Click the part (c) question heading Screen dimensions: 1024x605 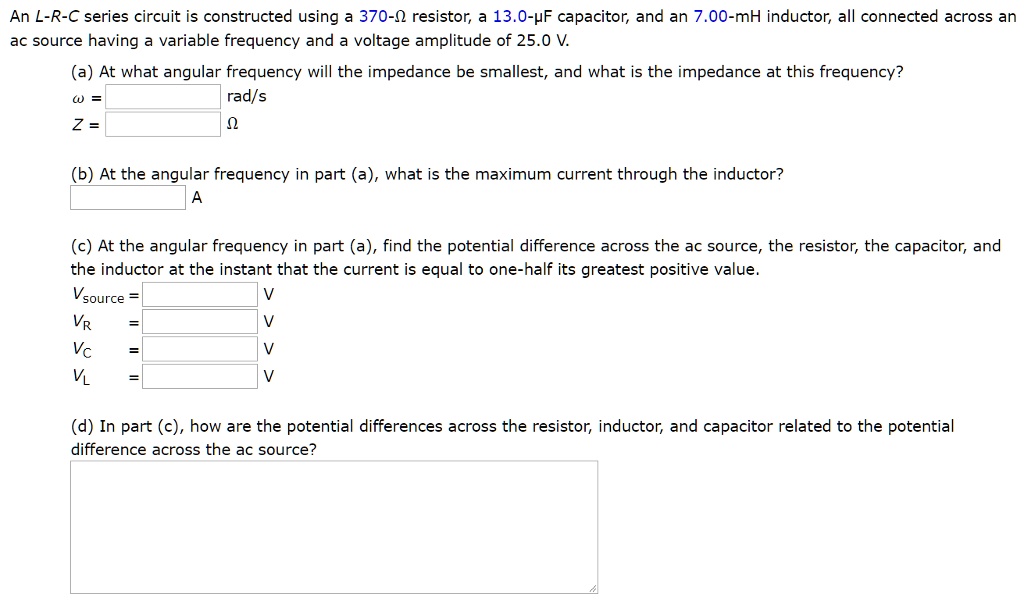(536, 257)
